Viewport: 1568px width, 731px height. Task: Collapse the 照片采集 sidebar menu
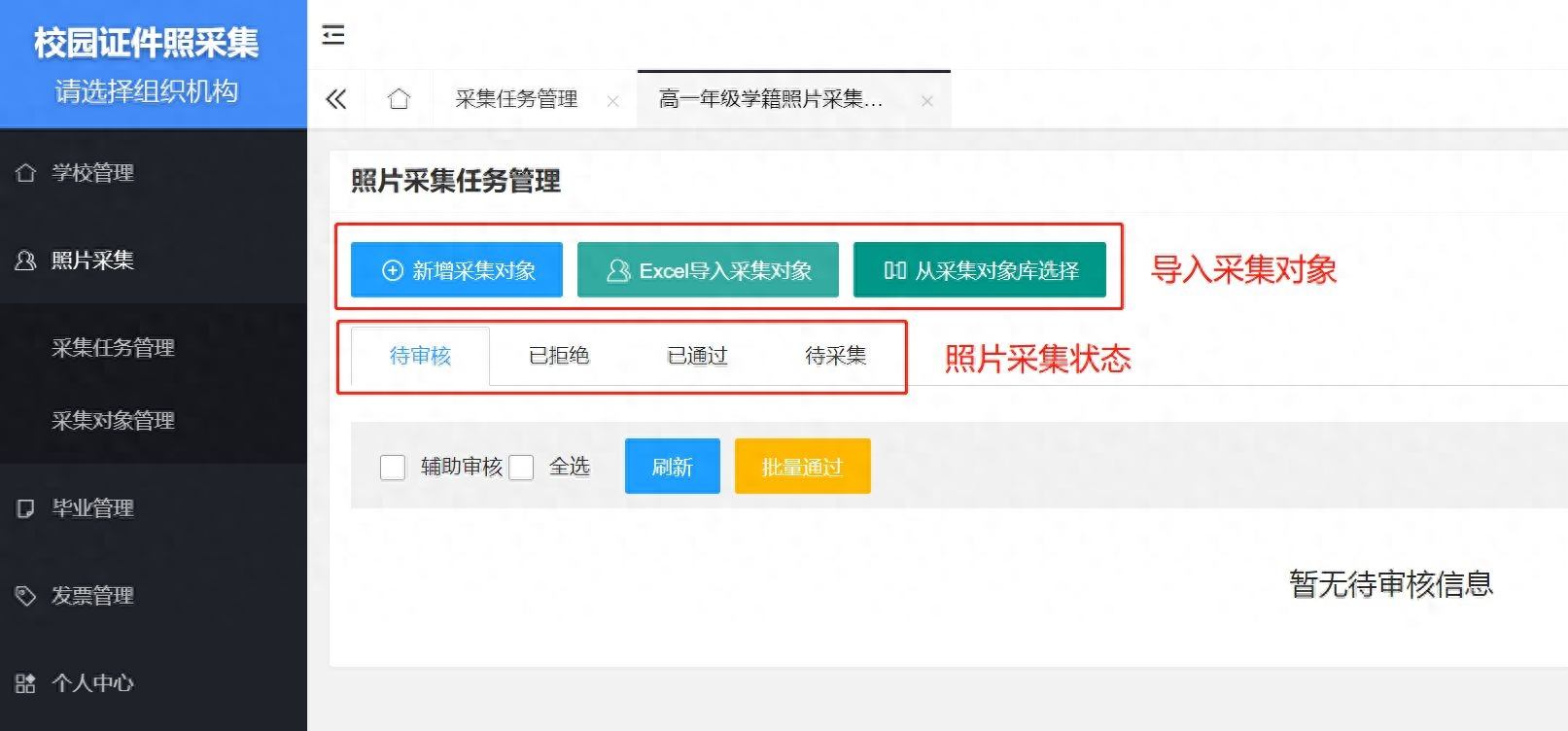tap(92, 261)
